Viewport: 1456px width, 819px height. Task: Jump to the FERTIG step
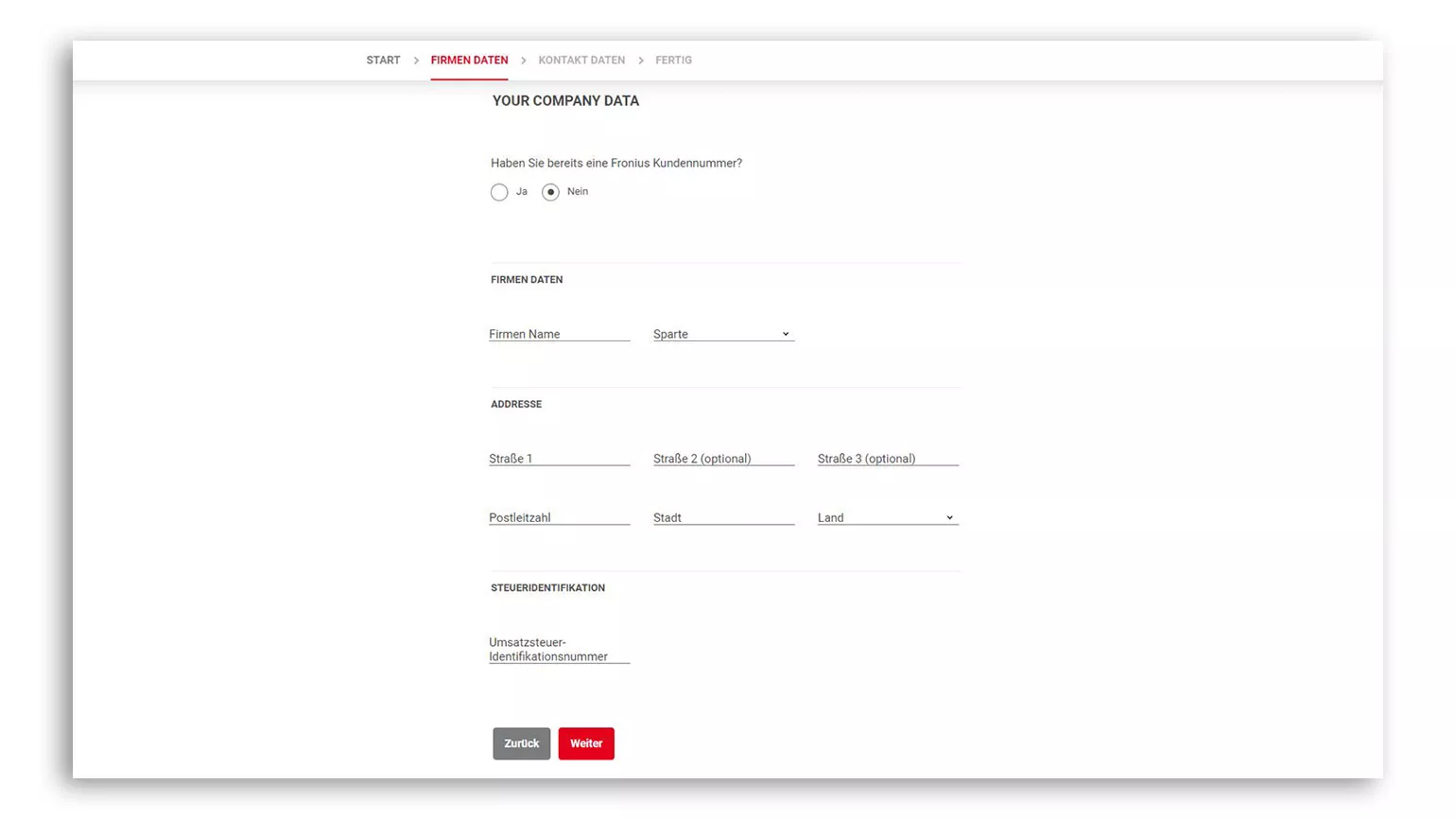[x=673, y=61]
